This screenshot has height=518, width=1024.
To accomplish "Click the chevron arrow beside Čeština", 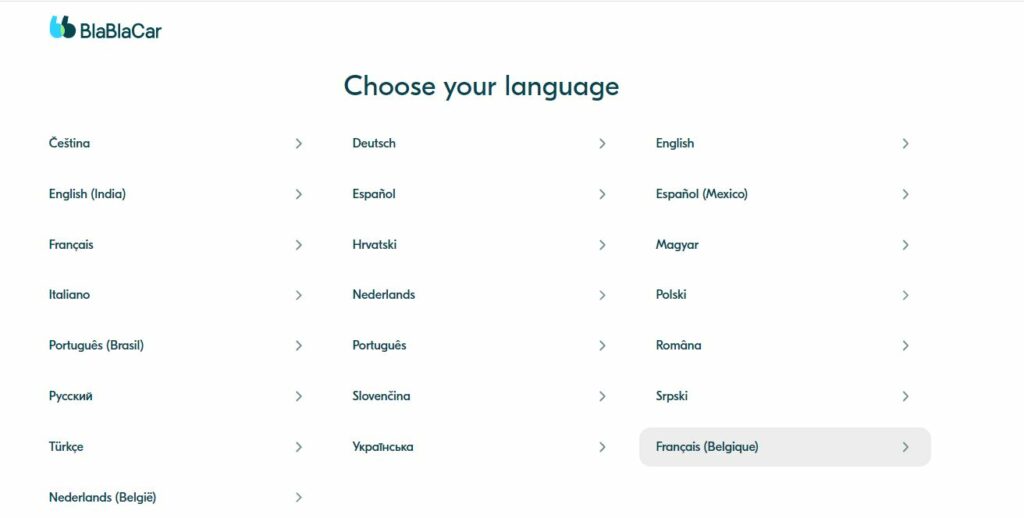I will coord(298,143).
